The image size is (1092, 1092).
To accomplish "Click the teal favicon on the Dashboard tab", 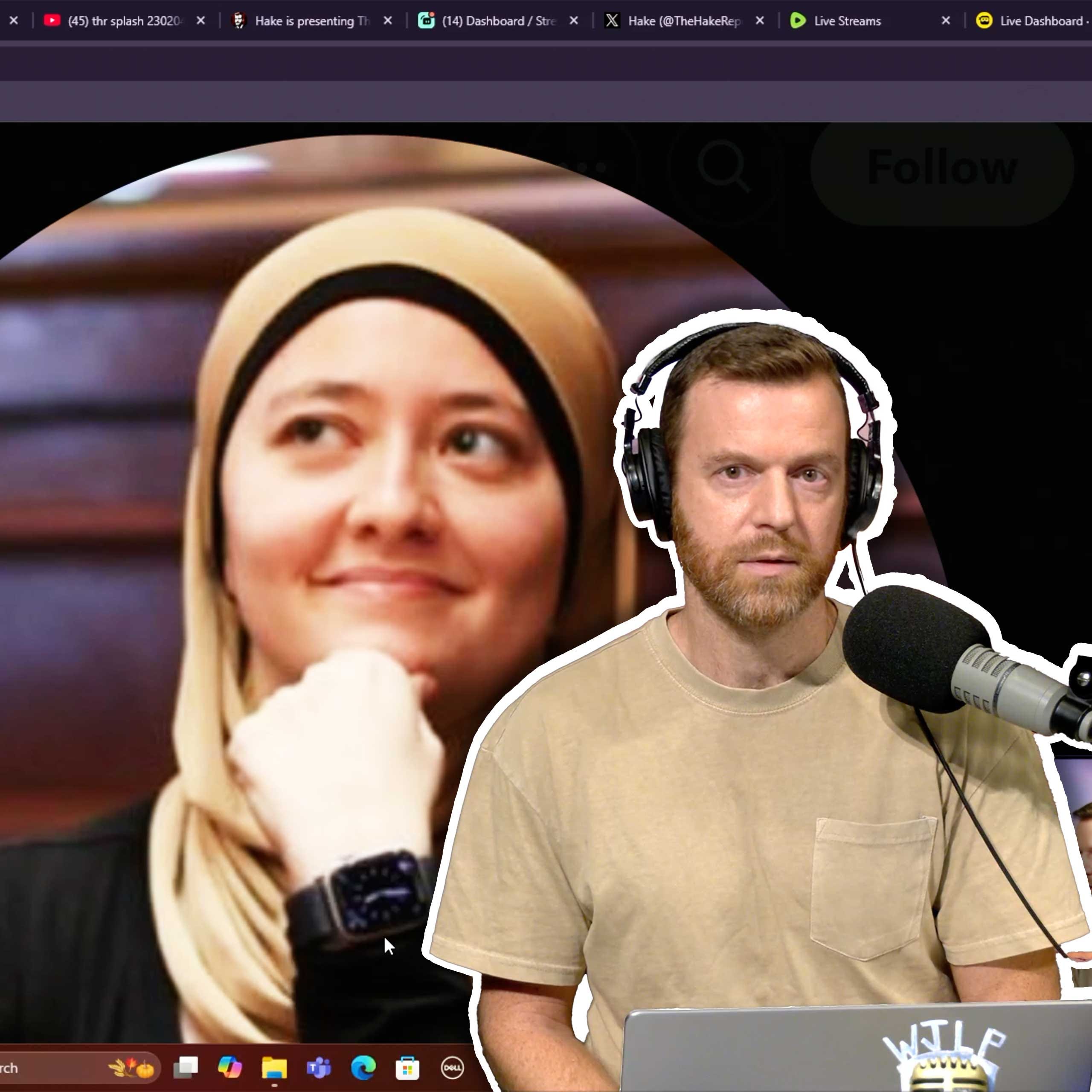I will tap(426, 20).
